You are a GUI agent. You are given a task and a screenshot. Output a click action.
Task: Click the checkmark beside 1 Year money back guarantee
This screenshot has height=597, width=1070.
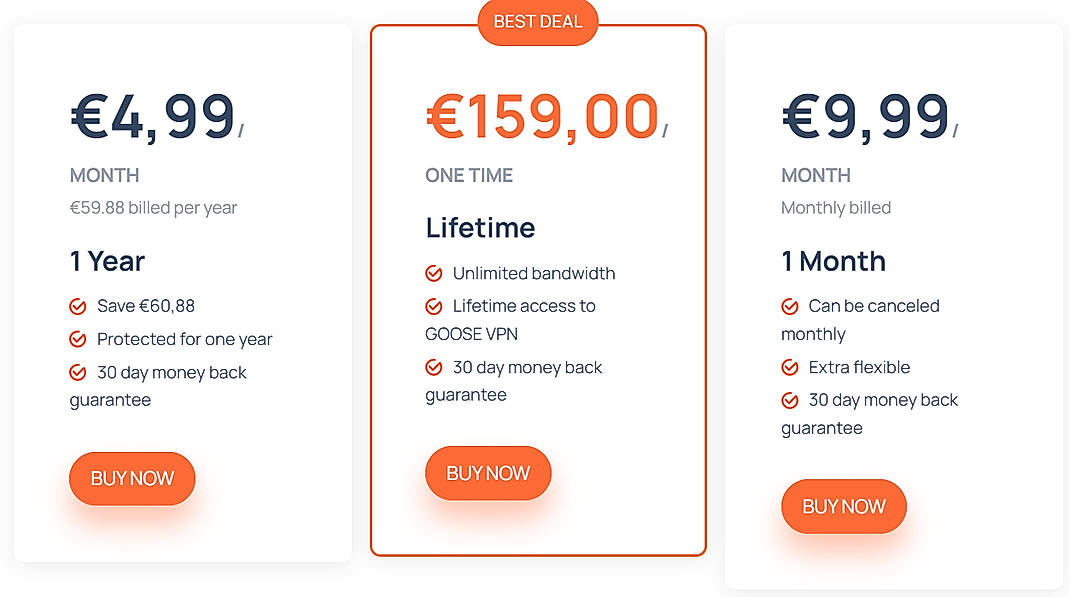pos(78,372)
